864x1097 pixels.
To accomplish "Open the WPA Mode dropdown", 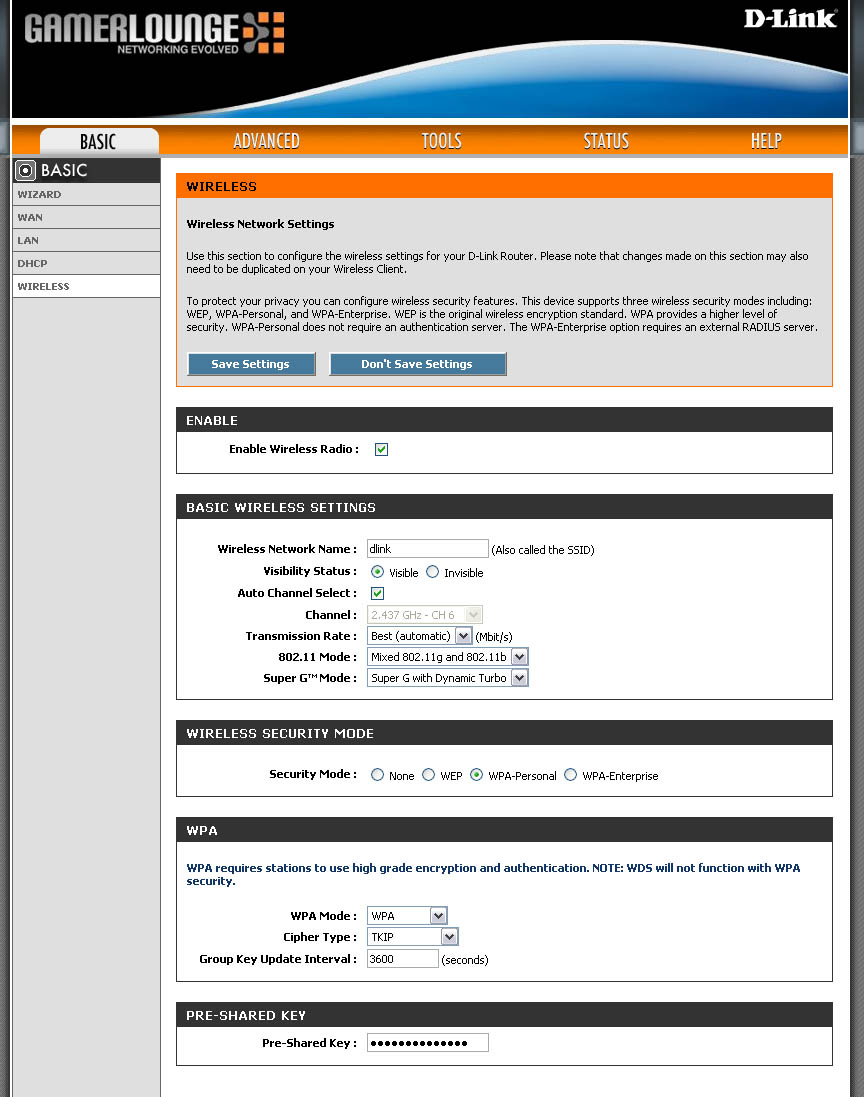I will 407,916.
